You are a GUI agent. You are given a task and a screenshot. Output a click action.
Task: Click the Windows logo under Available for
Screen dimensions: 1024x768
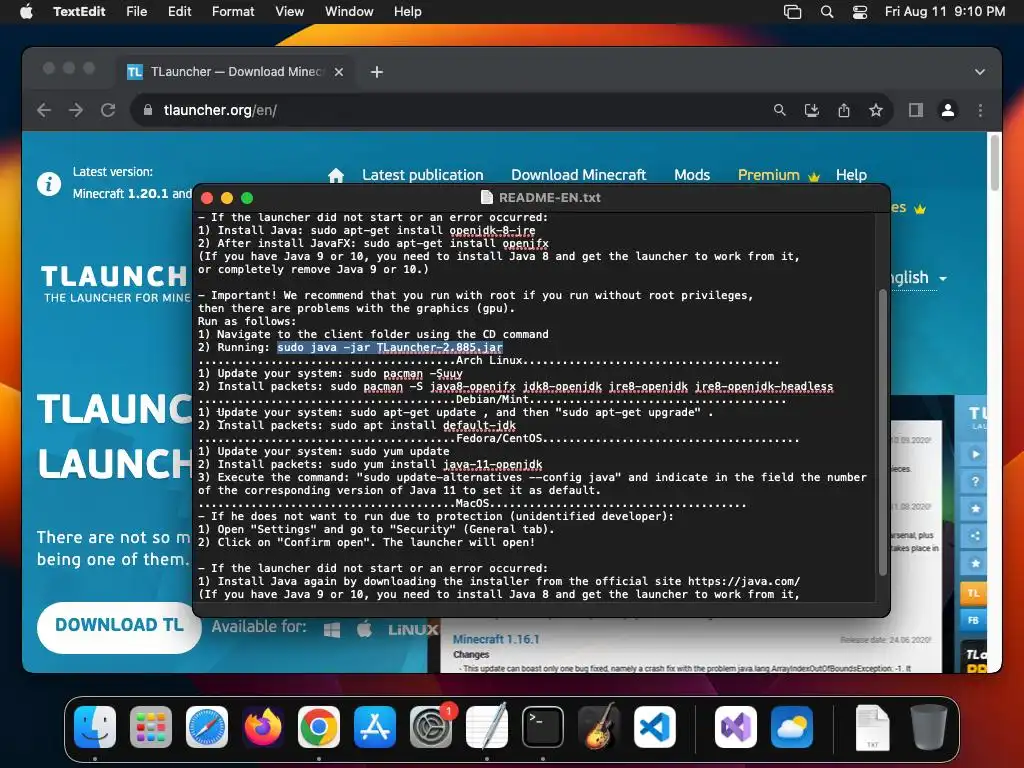pos(332,630)
